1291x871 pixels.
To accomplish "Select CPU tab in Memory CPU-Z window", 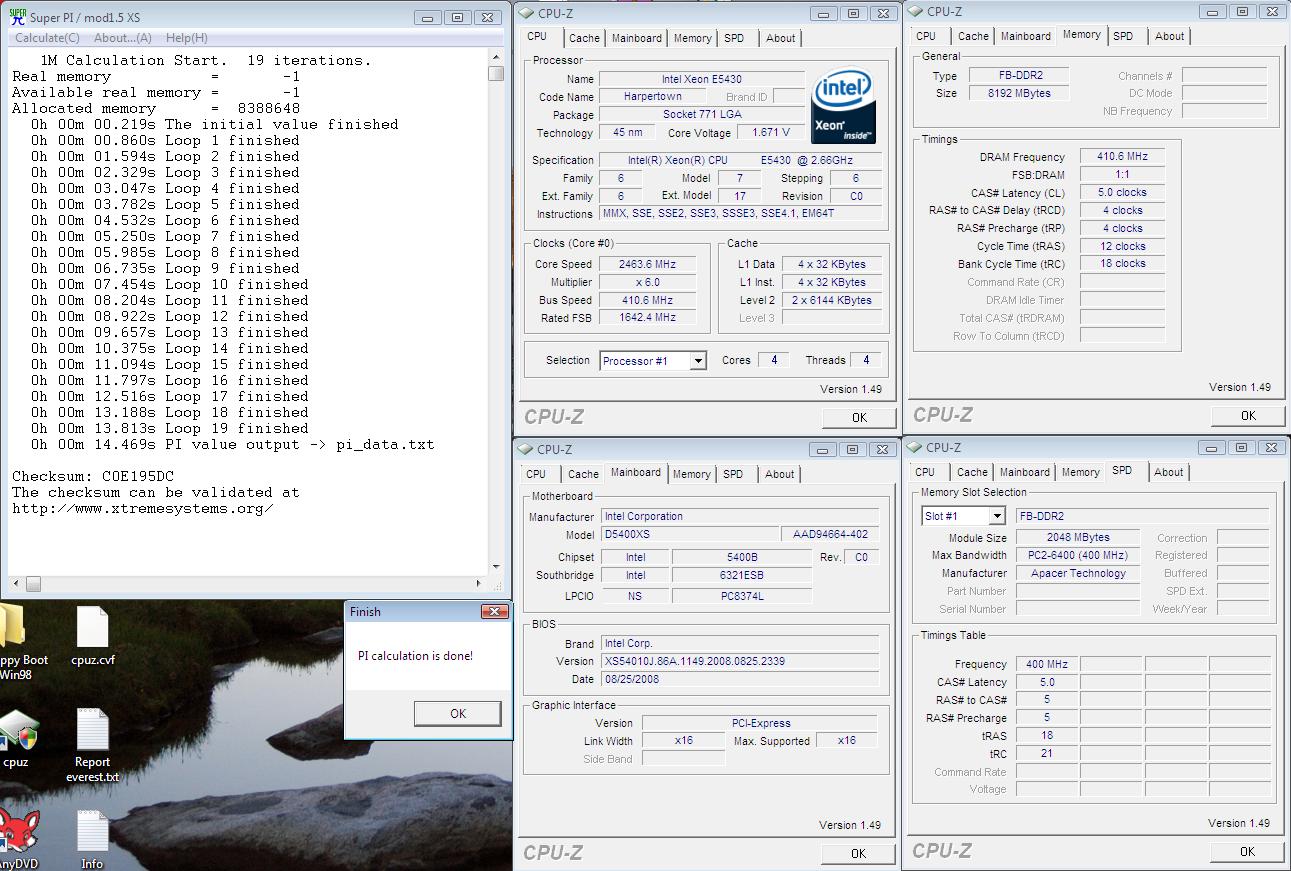I will 926,36.
